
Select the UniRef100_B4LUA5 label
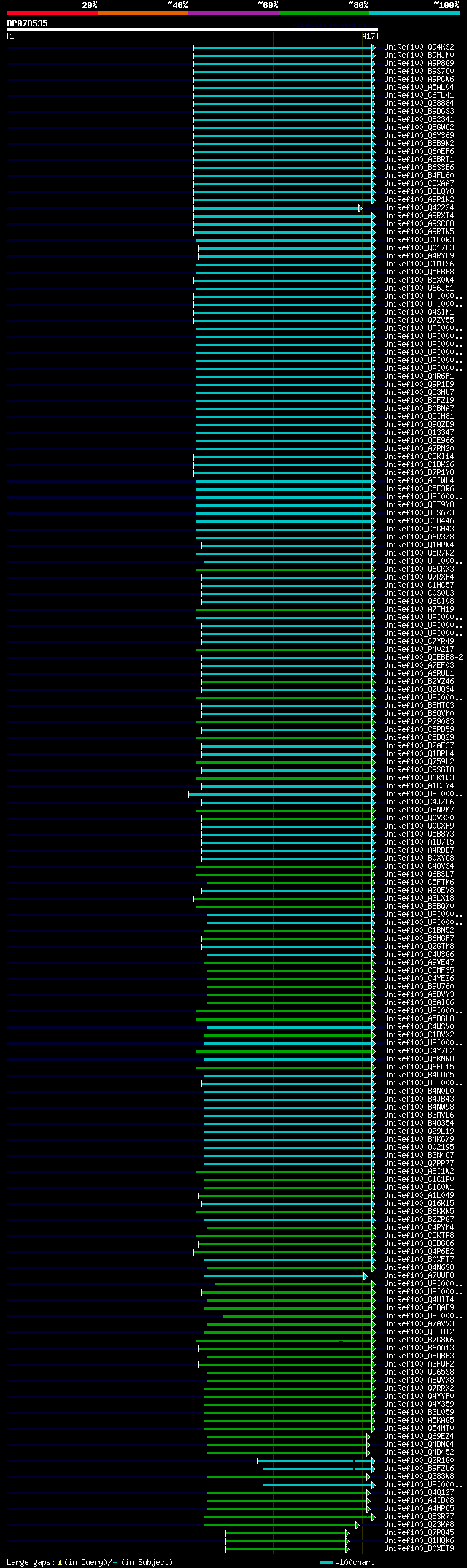click(x=419, y=1075)
